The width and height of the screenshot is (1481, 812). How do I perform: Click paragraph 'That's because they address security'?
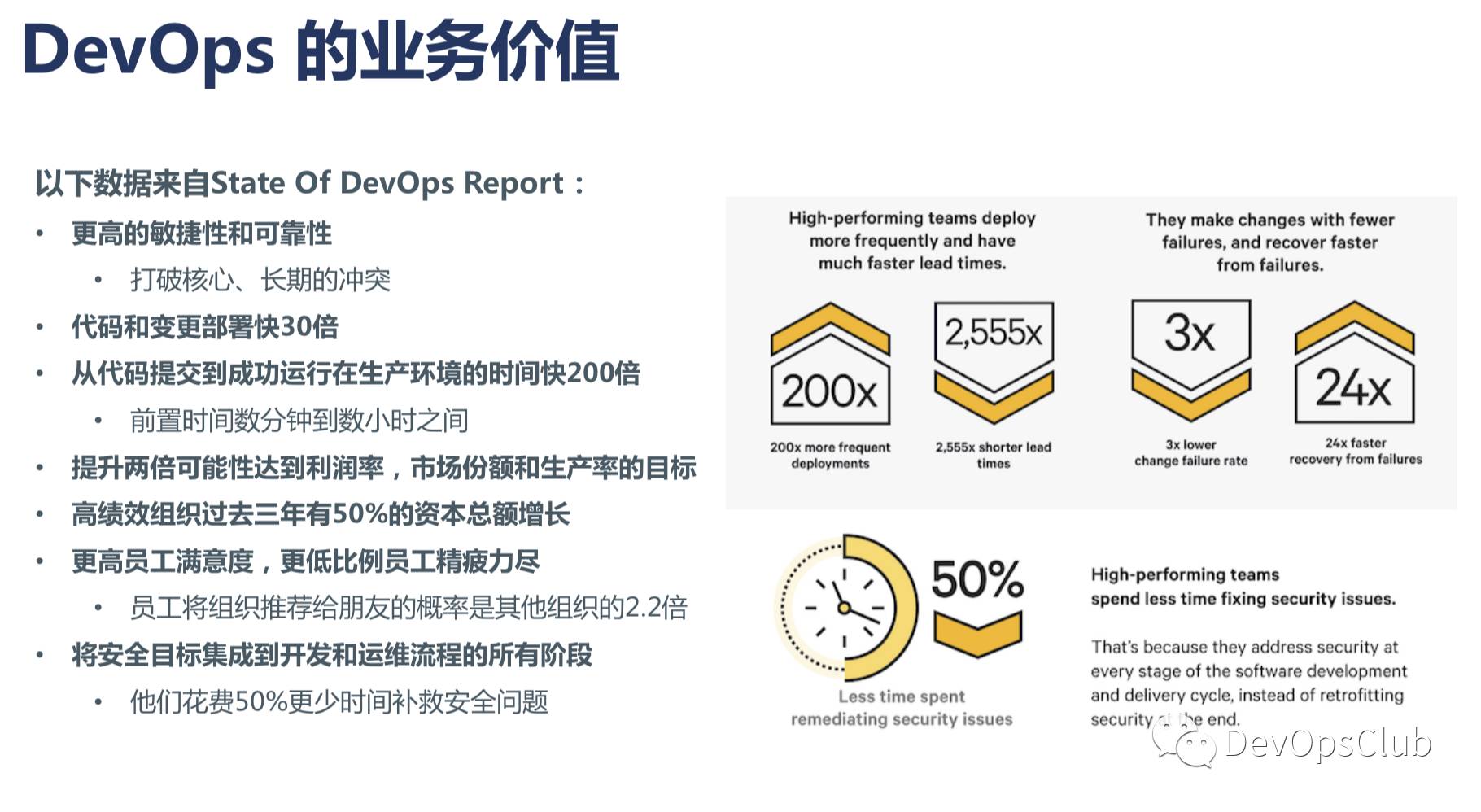[1249, 683]
